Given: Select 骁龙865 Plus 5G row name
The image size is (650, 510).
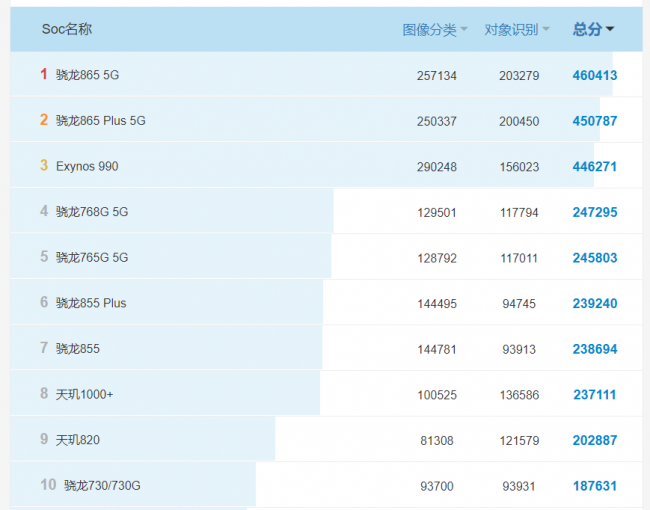Looking at the screenshot, I should coord(101,121).
